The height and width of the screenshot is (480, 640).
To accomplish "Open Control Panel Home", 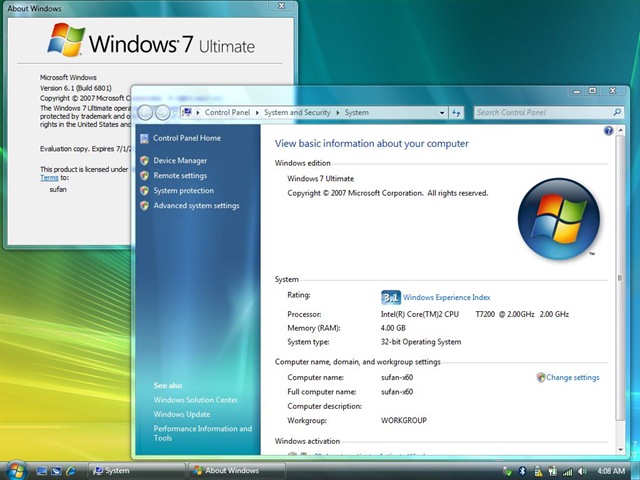I will click(x=187, y=138).
